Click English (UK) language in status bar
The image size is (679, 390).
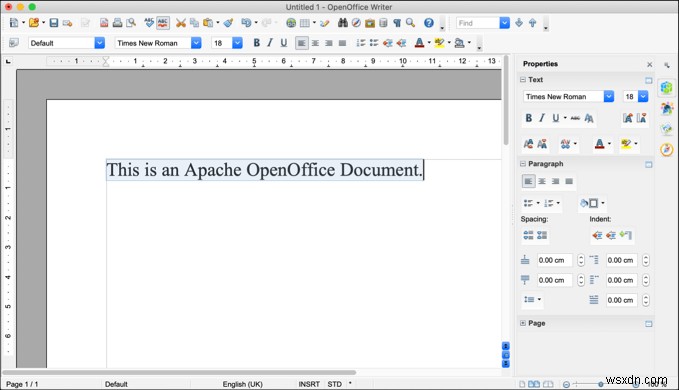pyautogui.click(x=242, y=384)
